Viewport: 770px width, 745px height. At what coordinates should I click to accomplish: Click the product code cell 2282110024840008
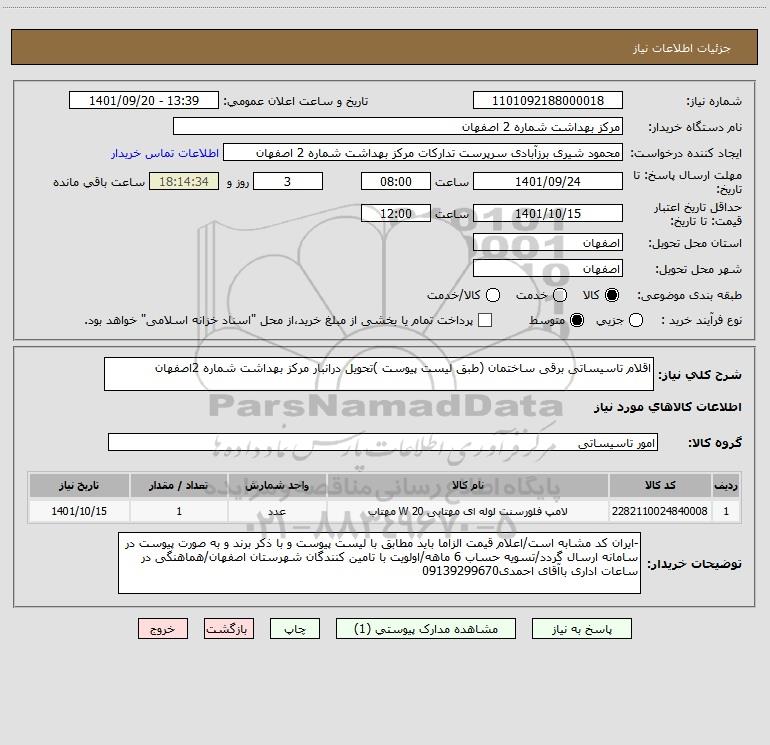click(x=660, y=511)
